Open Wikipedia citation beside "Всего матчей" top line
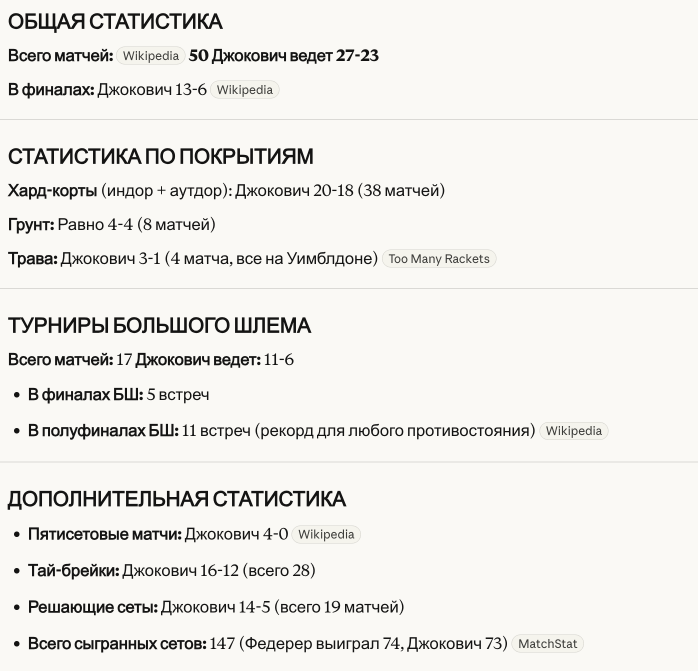Viewport: 698px width, 671px height. (150, 56)
